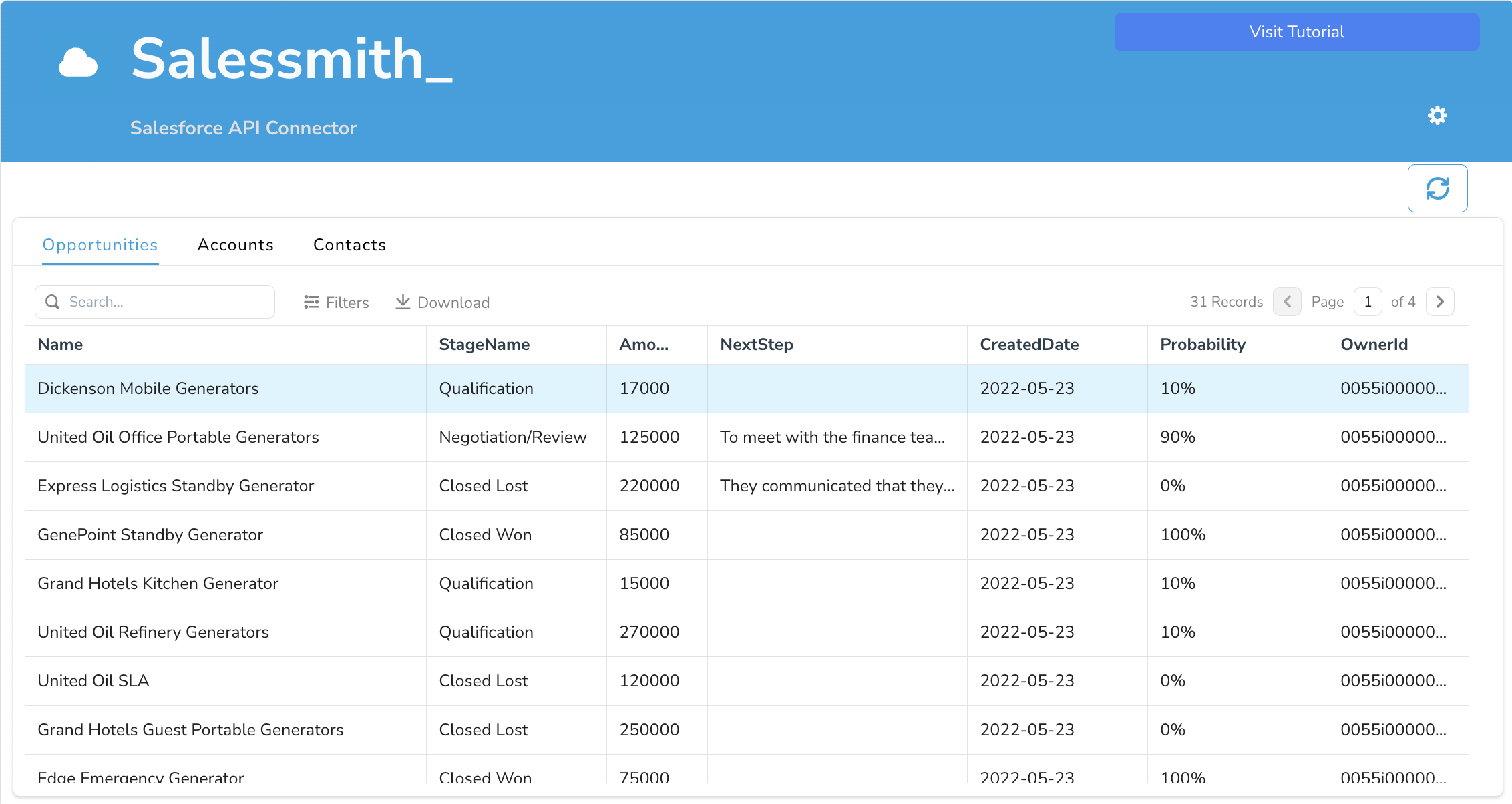
Task: Go to the next page arrow
Action: coord(1440,302)
